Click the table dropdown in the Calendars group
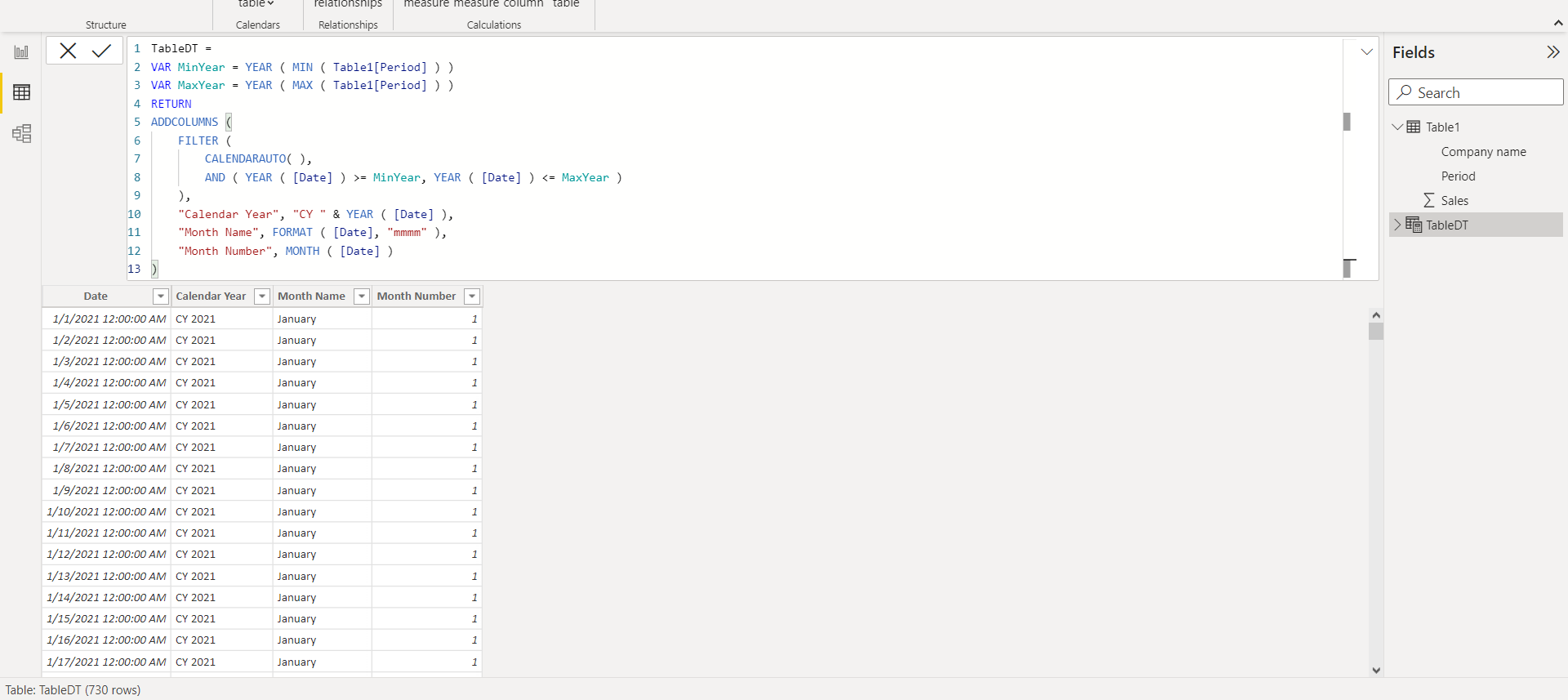The image size is (1568, 700). tap(256, 4)
